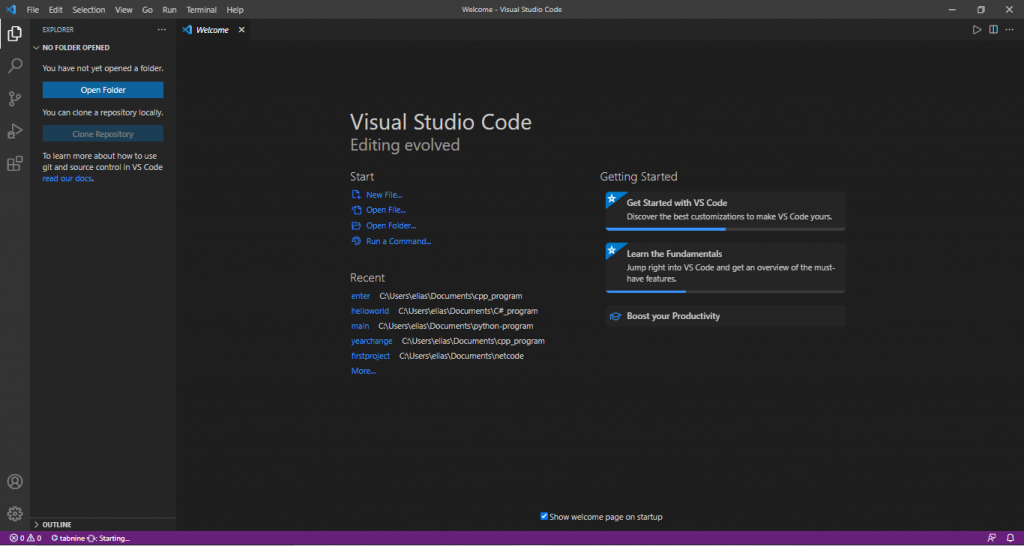The width and height of the screenshot is (1024, 546).
Task: Click path C:\Users\elias\Documents\C#_program
Action: point(468,311)
